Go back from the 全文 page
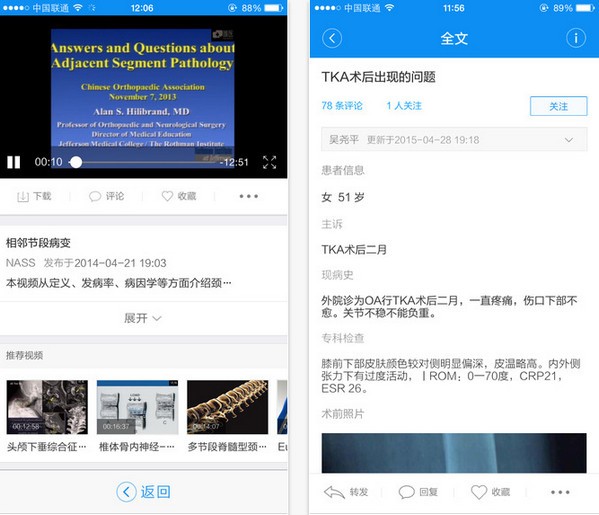599x515 pixels. pyautogui.click(x=332, y=38)
